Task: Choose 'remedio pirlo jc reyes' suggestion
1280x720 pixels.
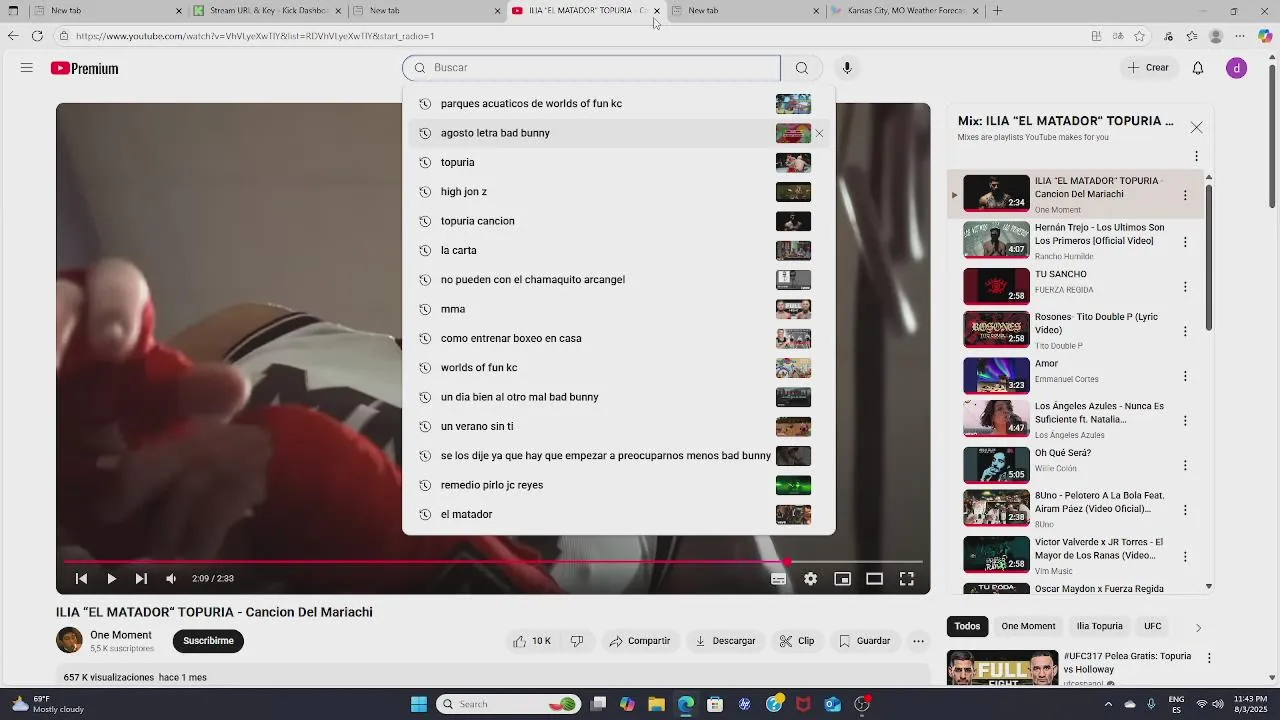Action: click(x=618, y=485)
